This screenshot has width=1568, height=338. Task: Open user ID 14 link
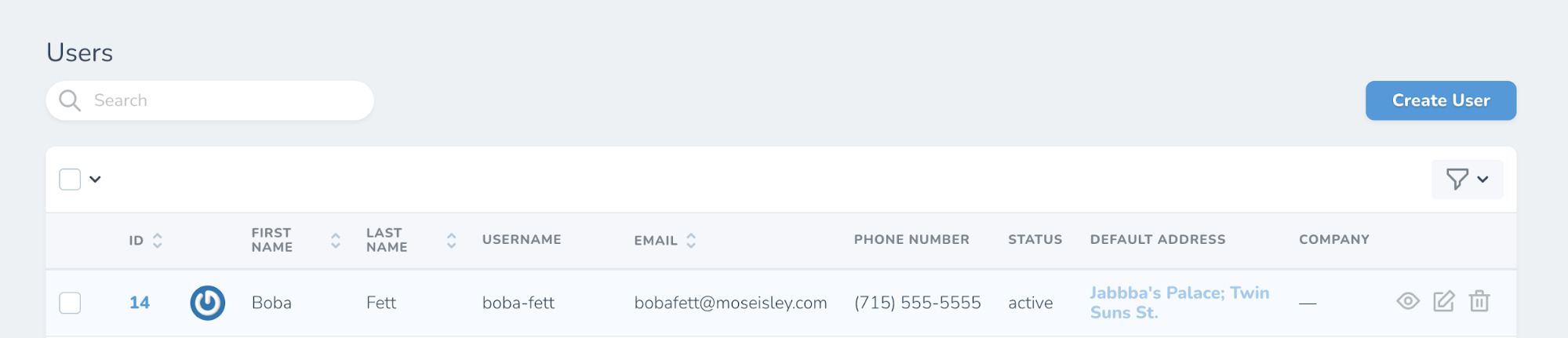click(x=140, y=303)
